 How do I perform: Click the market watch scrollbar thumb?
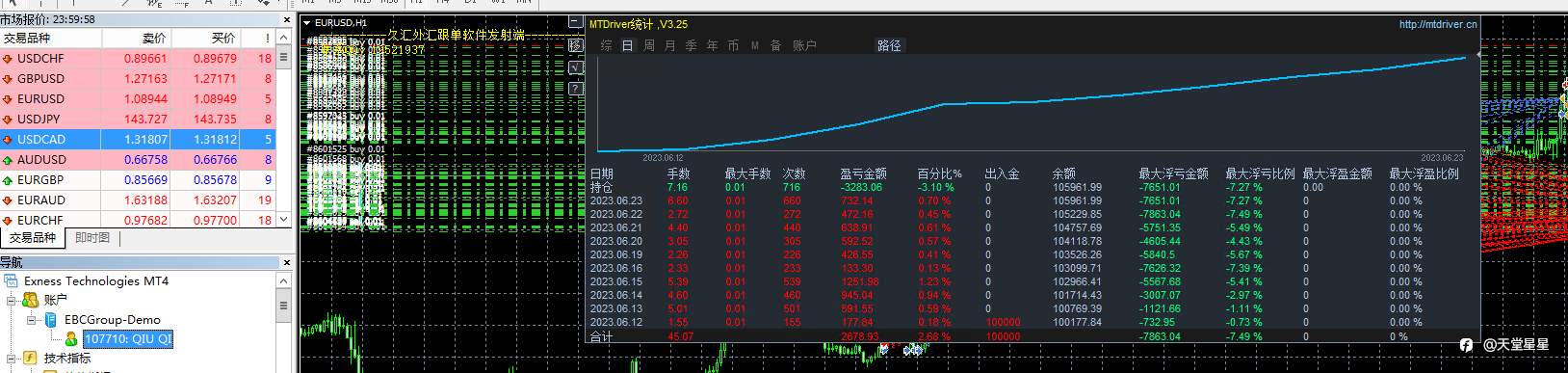(x=283, y=57)
